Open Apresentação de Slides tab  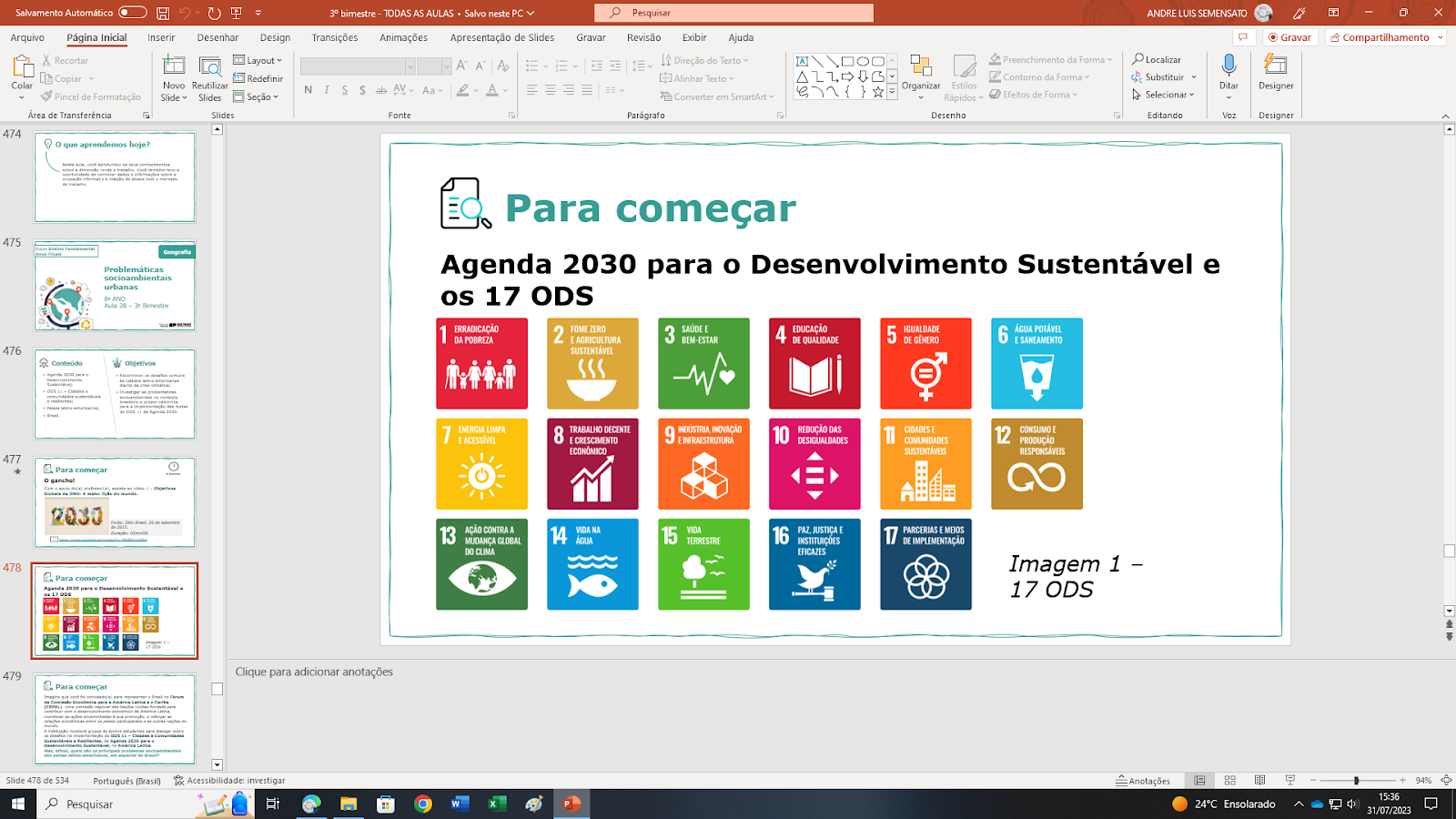pos(501,37)
